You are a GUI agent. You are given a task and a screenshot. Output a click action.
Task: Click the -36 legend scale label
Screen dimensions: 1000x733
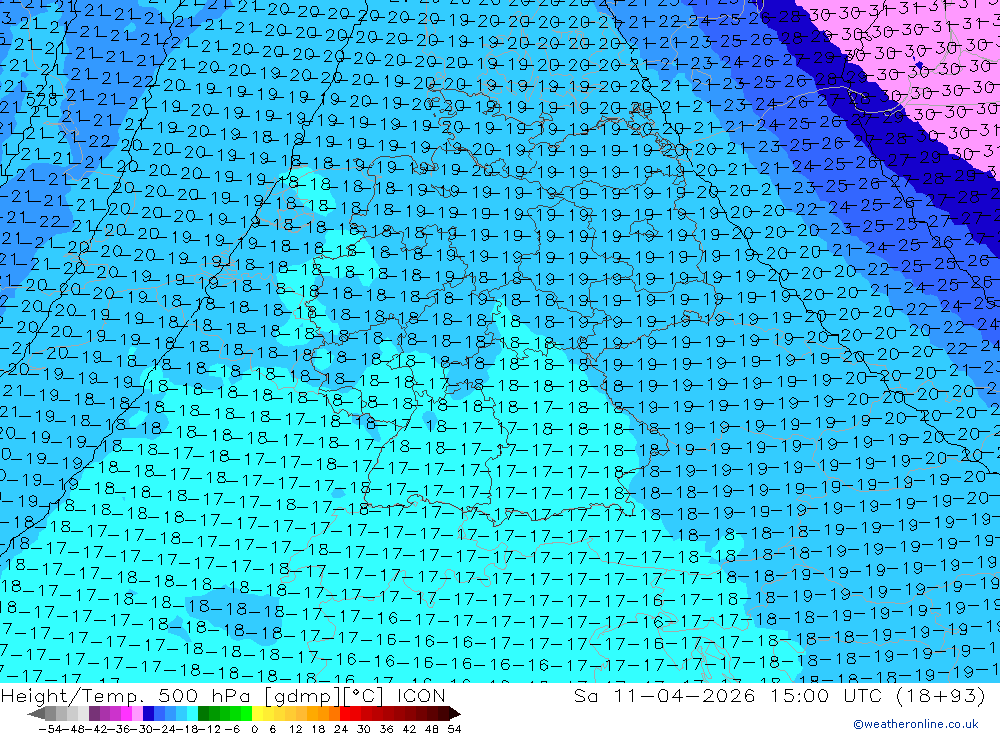[x=120, y=729]
